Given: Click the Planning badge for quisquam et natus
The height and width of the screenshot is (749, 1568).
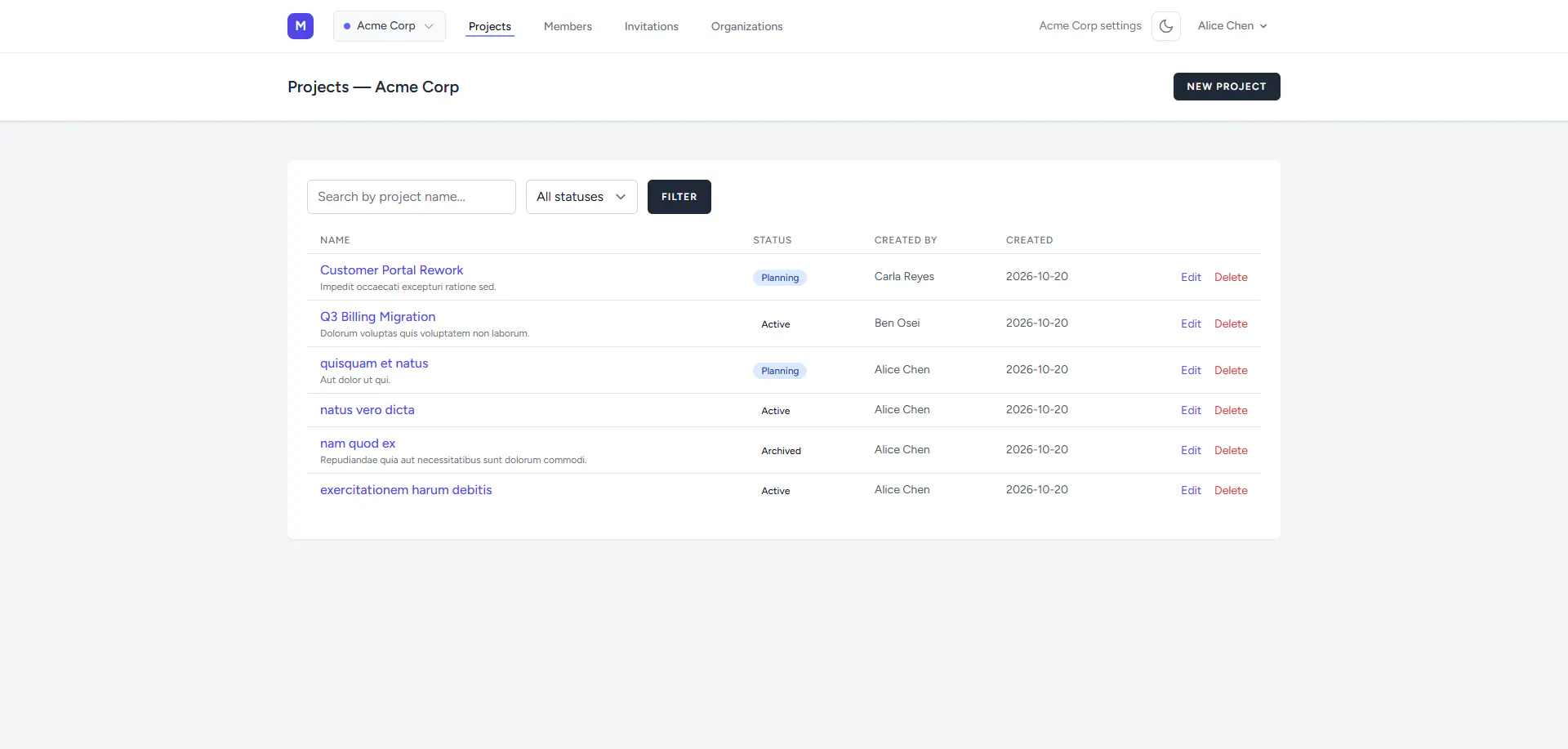Looking at the screenshot, I should 780,371.
